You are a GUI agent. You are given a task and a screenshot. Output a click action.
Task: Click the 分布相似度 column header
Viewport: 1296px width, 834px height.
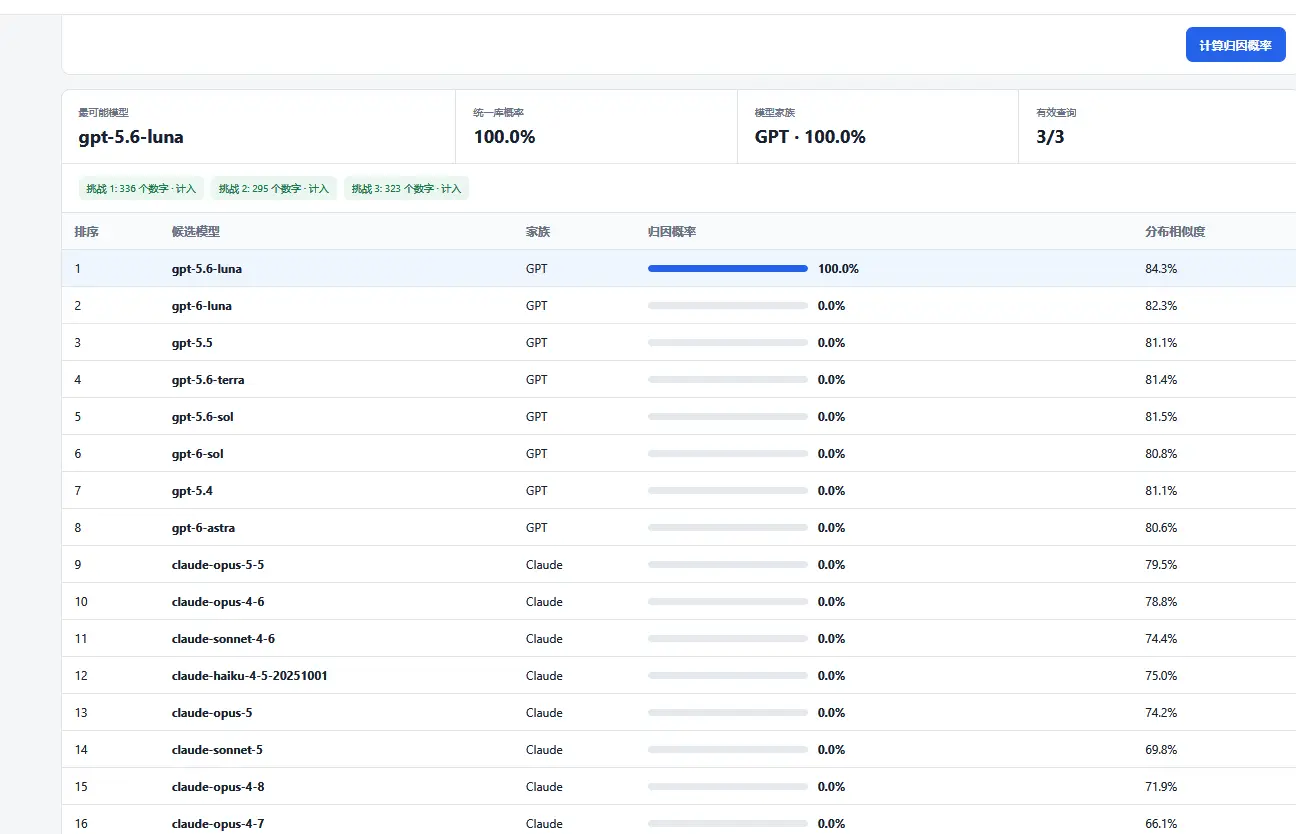1175,231
